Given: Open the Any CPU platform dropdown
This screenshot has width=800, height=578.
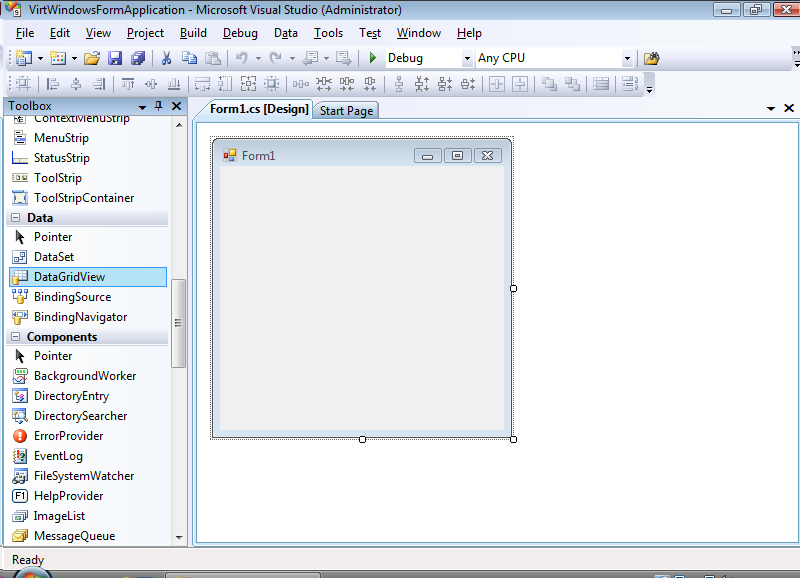Looking at the screenshot, I should point(627,58).
